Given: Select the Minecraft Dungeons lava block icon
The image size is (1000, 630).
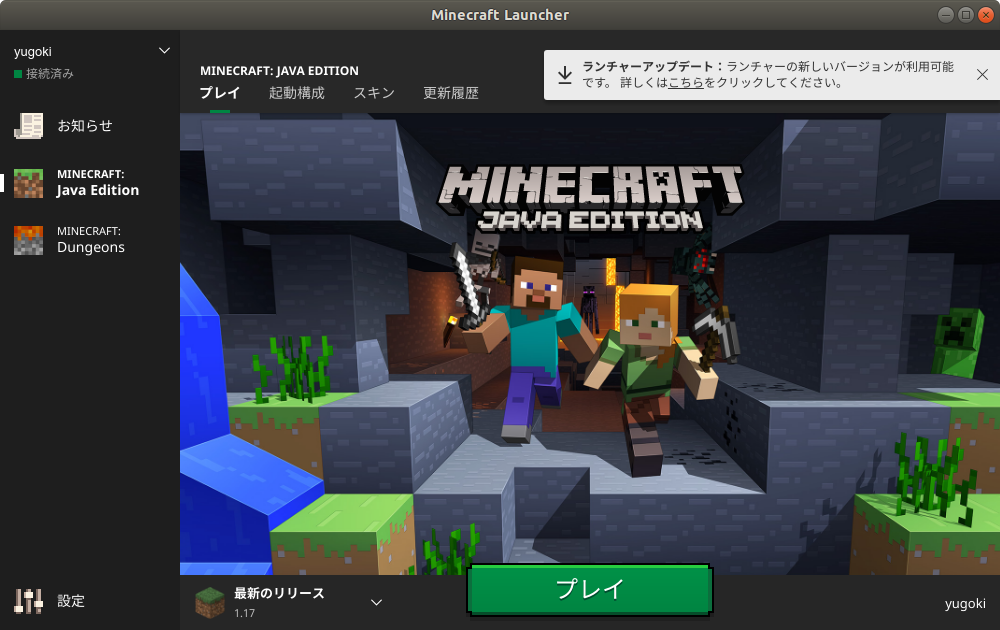Looking at the screenshot, I should [29, 240].
